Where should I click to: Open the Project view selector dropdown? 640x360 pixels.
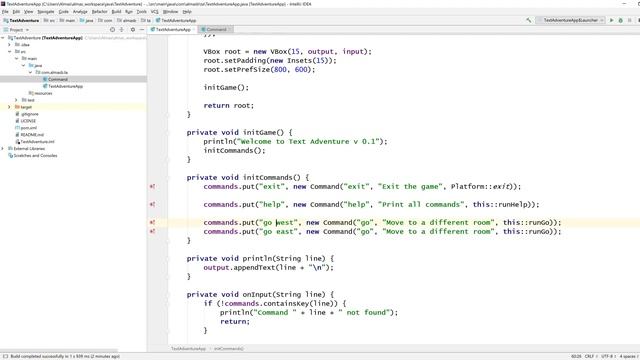16,30
